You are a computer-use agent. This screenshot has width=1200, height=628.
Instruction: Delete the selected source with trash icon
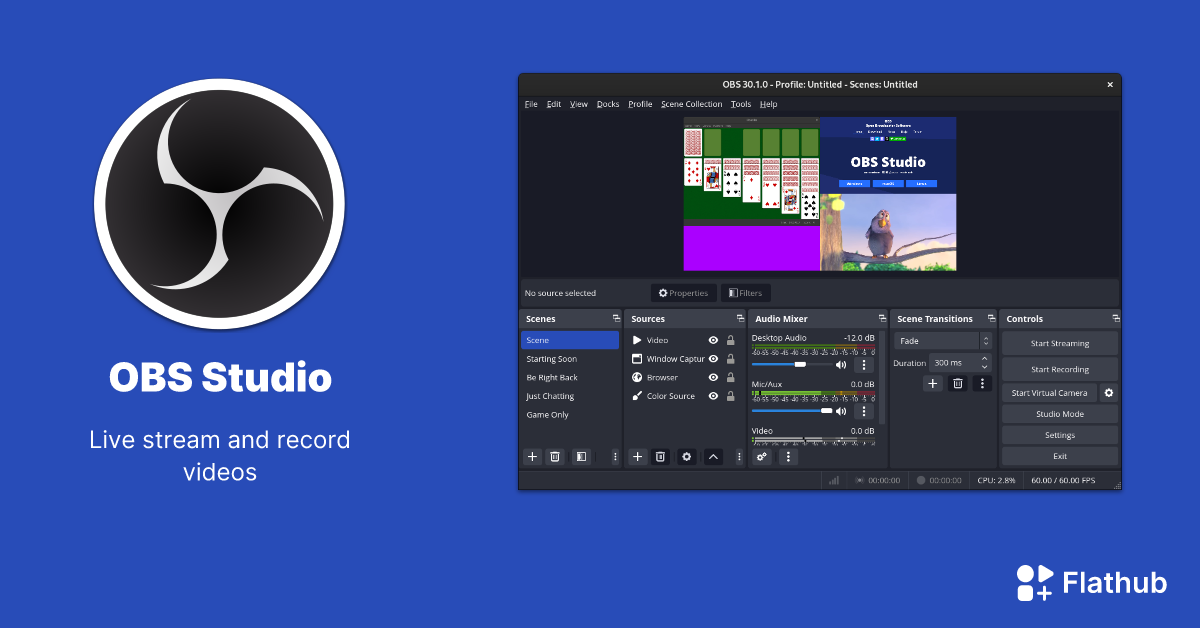coord(660,457)
